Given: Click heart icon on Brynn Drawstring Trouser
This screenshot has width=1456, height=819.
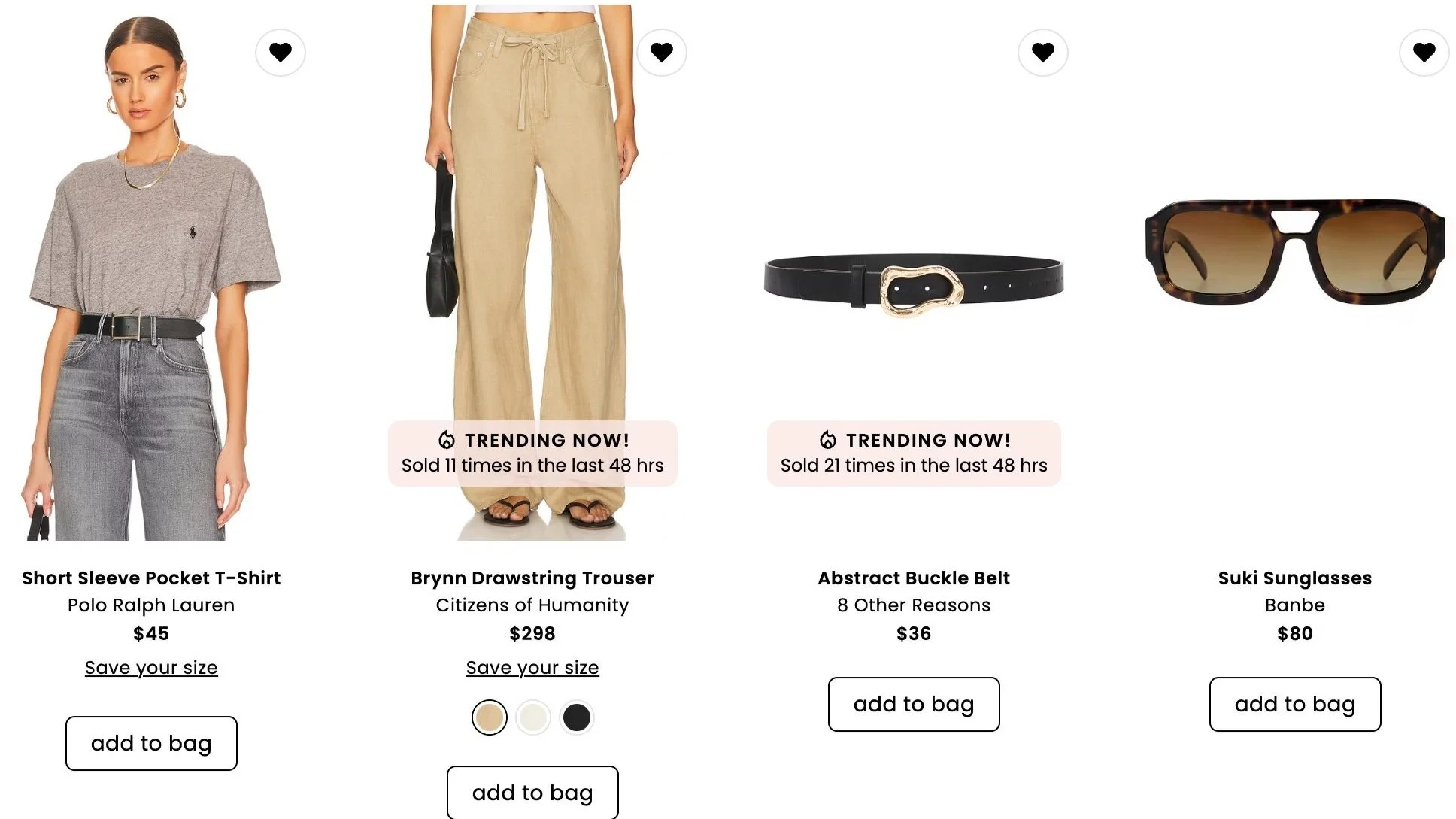Looking at the screenshot, I should (x=662, y=52).
